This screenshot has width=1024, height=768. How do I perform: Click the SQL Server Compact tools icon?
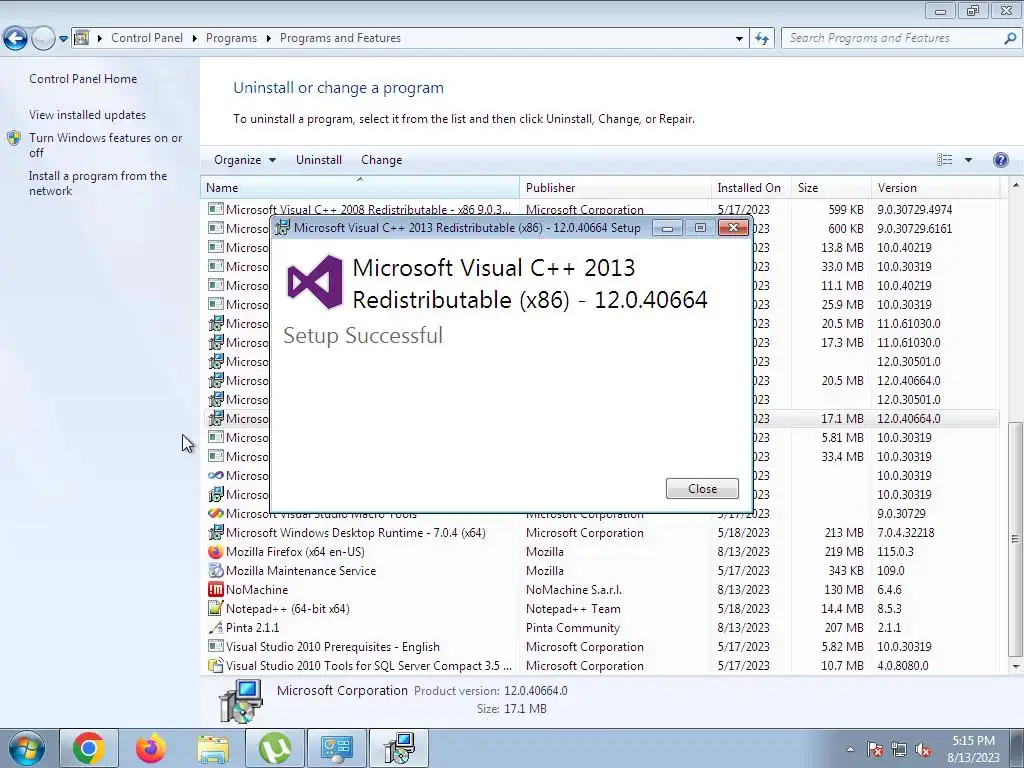pyautogui.click(x=216, y=665)
